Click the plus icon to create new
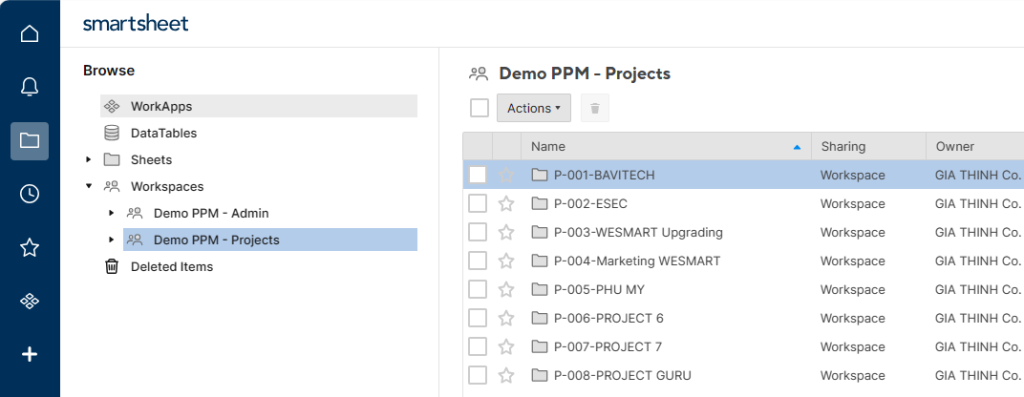The width and height of the screenshot is (1024, 397). tap(29, 355)
